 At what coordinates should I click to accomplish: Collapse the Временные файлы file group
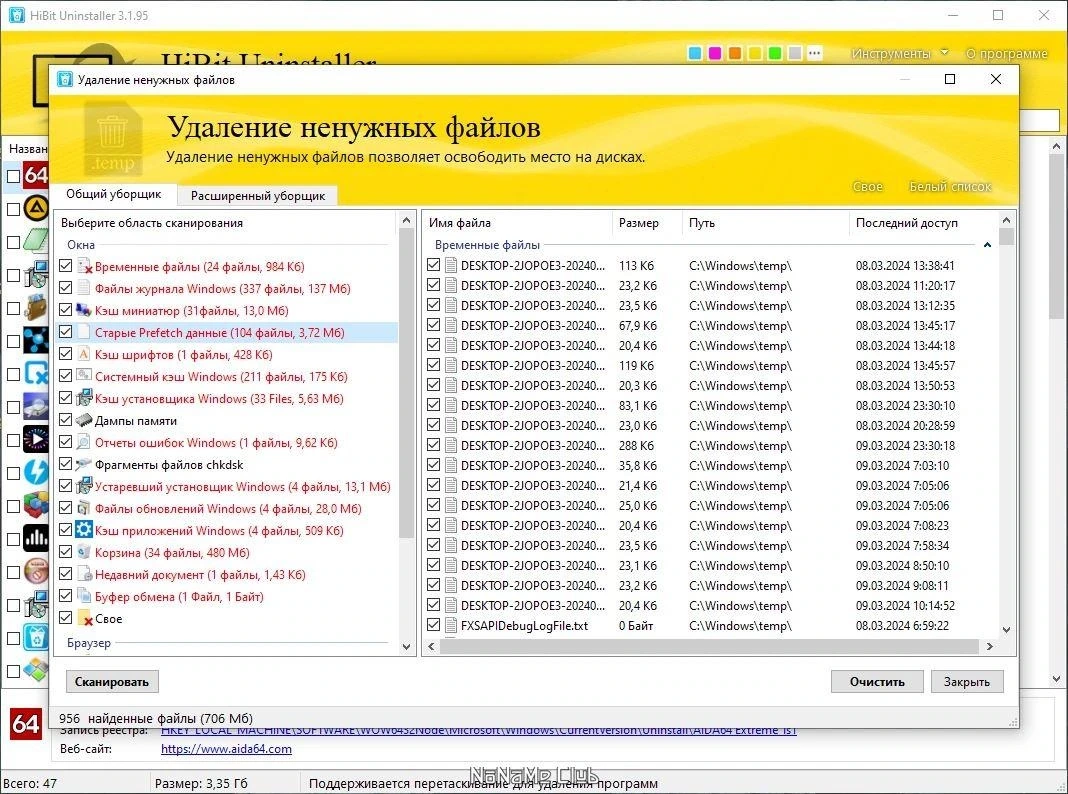coord(987,244)
